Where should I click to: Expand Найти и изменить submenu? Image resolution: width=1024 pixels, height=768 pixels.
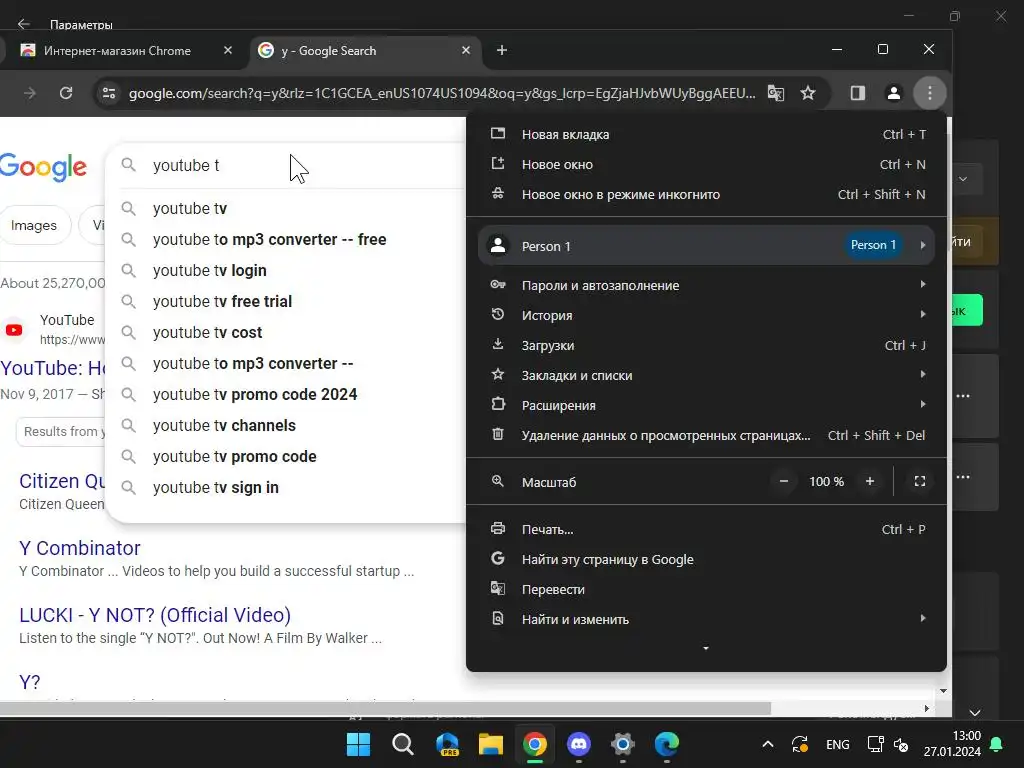pyautogui.click(x=707, y=620)
